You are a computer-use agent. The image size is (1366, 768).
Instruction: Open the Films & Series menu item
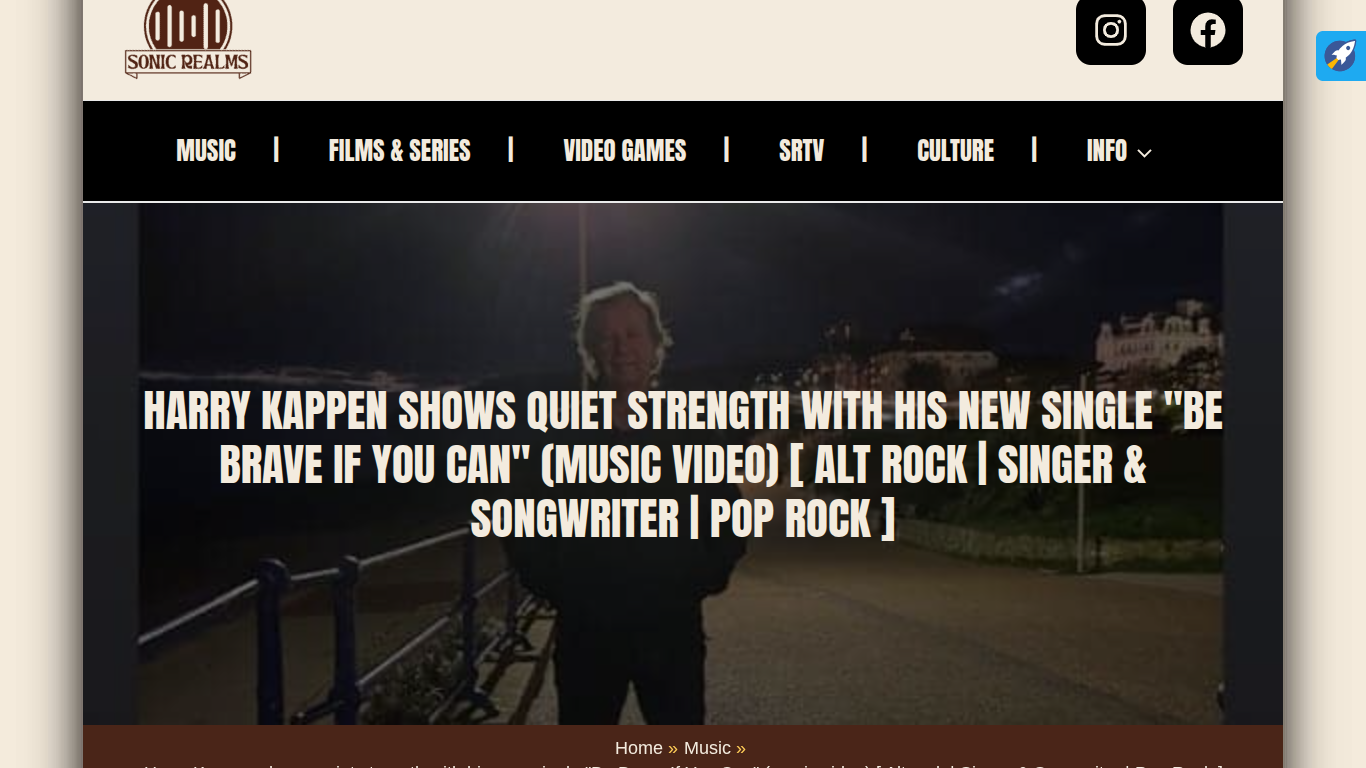pos(399,151)
